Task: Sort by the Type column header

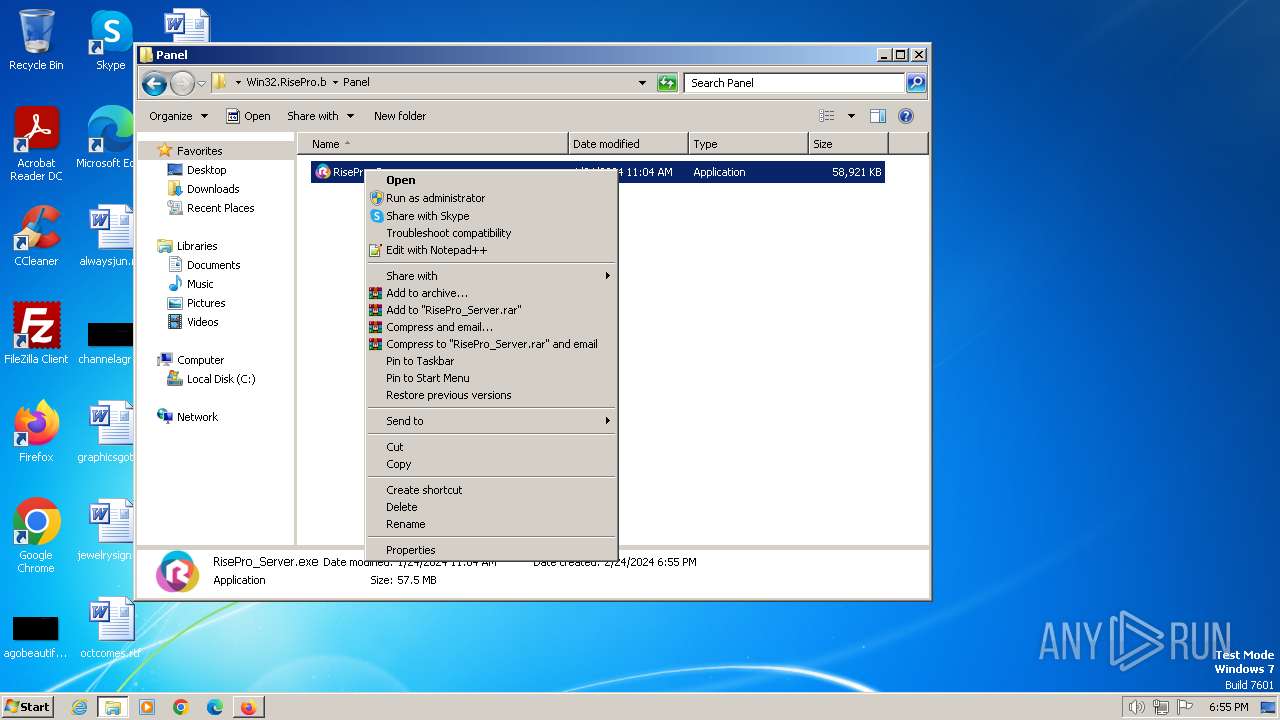Action: [x=748, y=144]
